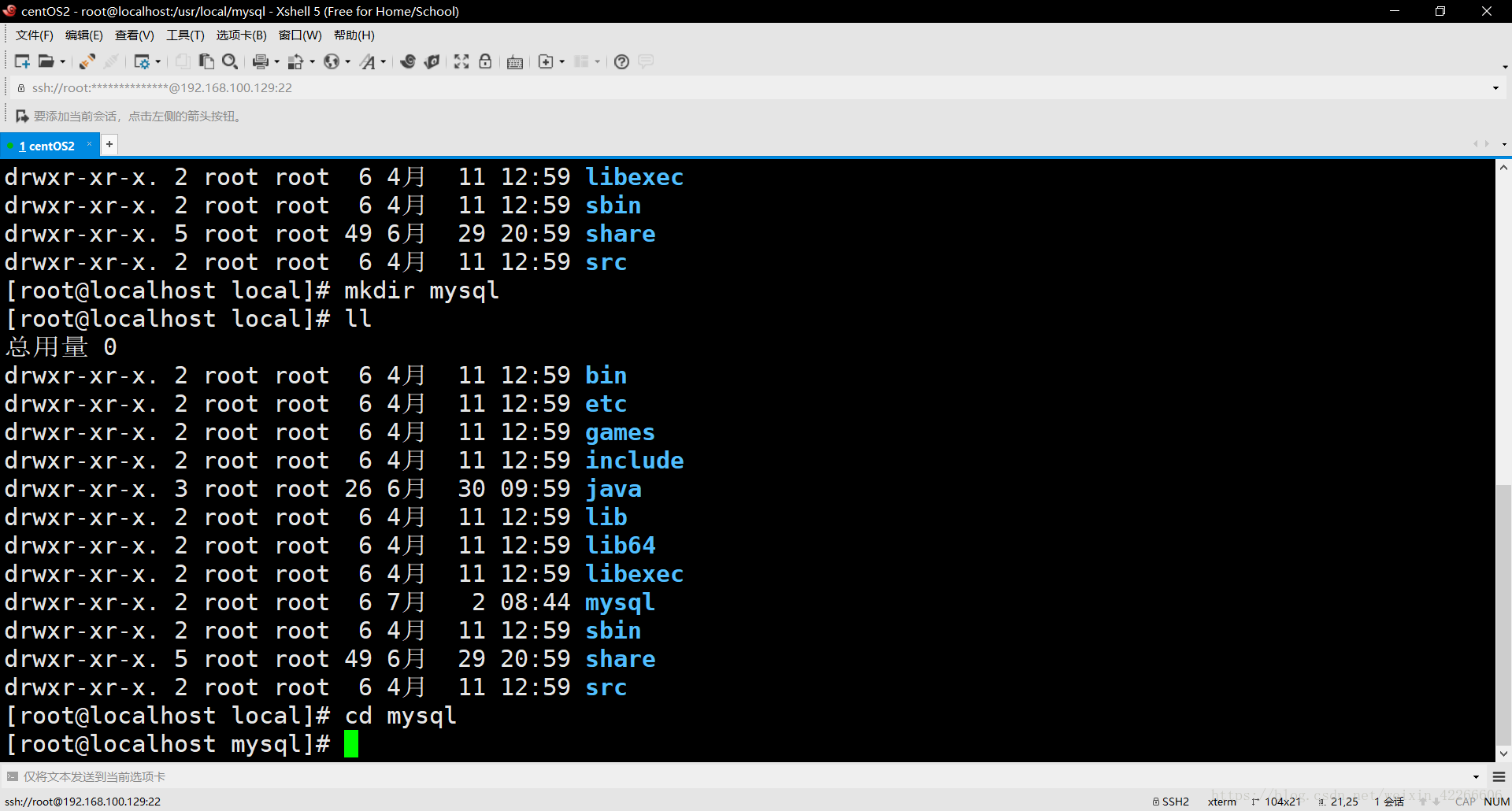Expand the Encoding globe dropdown arrow
This screenshot has height=811, width=1512.
(347, 61)
